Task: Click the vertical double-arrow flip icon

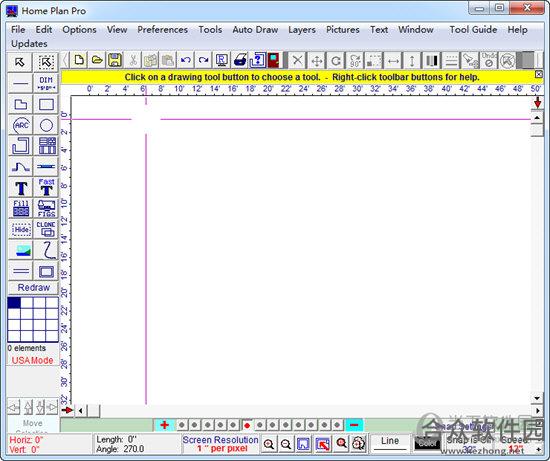Action: tap(412, 60)
